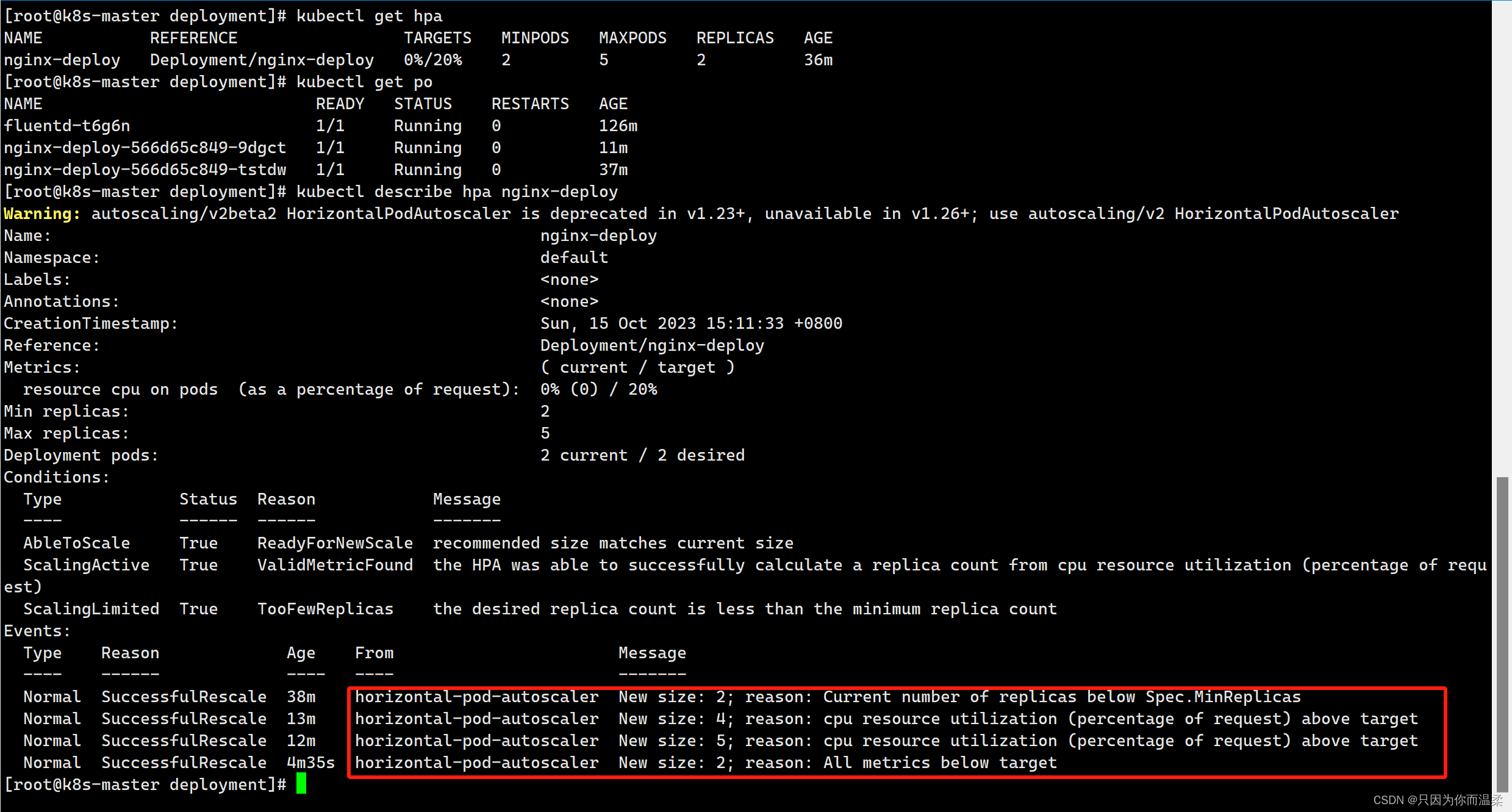Image resolution: width=1512 pixels, height=812 pixels.
Task: Click the '36m' age value
Action: (819, 60)
